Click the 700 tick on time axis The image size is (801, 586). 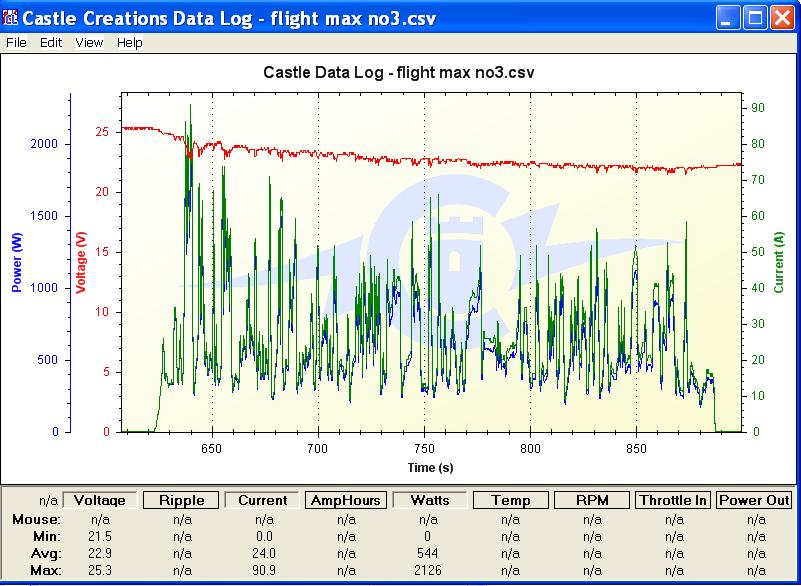318,449
